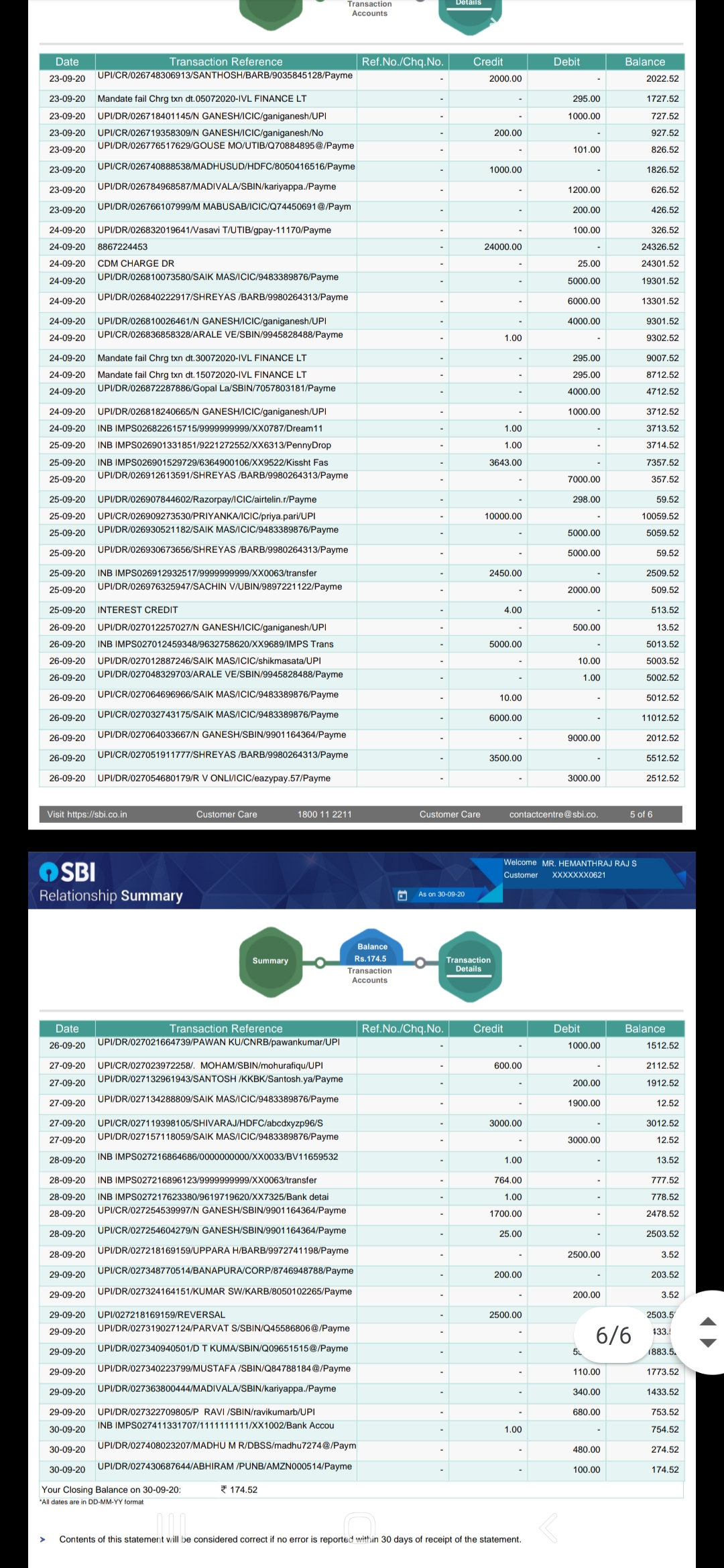Select the IMPS XX0033/BV11659532 transaction
Screen dimensions: 724x1568
coord(218,1157)
